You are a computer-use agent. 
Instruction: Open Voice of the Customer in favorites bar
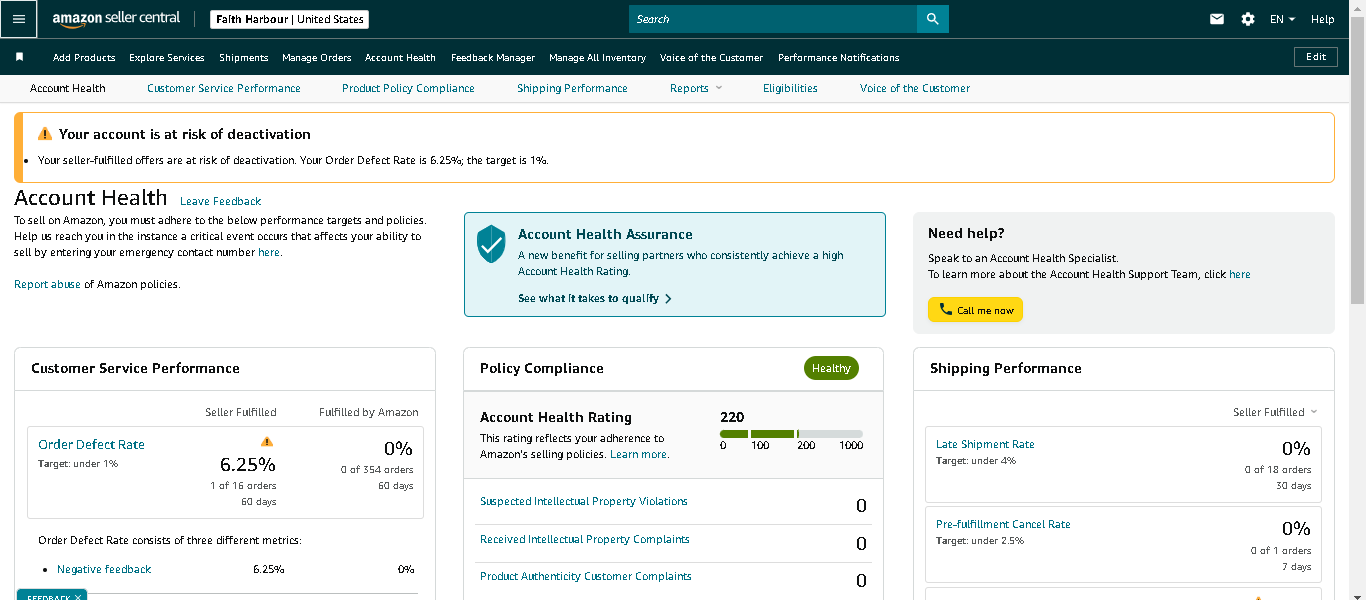711,58
